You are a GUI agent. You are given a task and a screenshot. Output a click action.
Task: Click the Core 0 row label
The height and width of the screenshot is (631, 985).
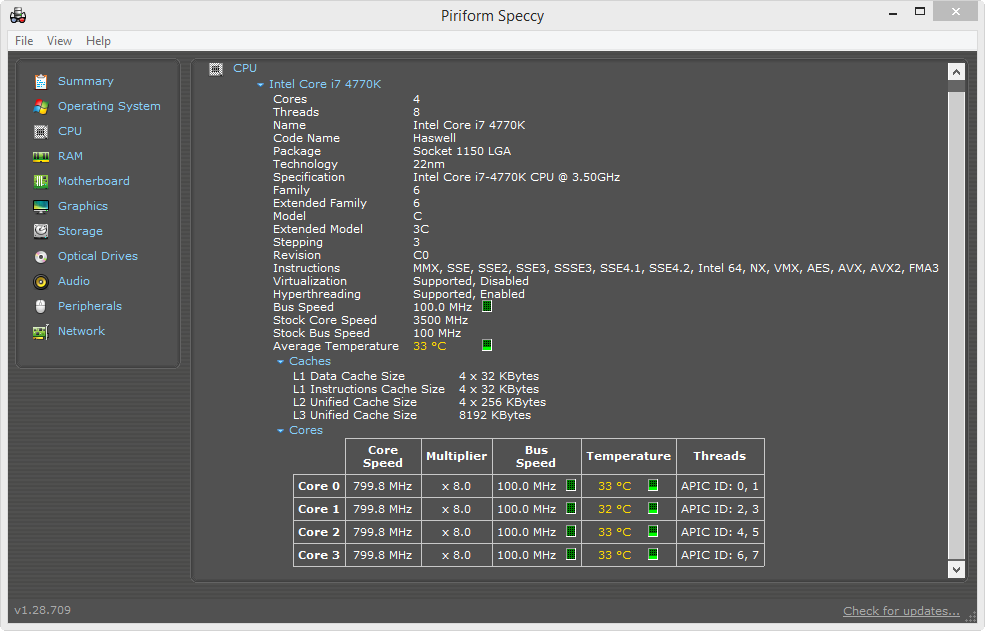point(319,486)
